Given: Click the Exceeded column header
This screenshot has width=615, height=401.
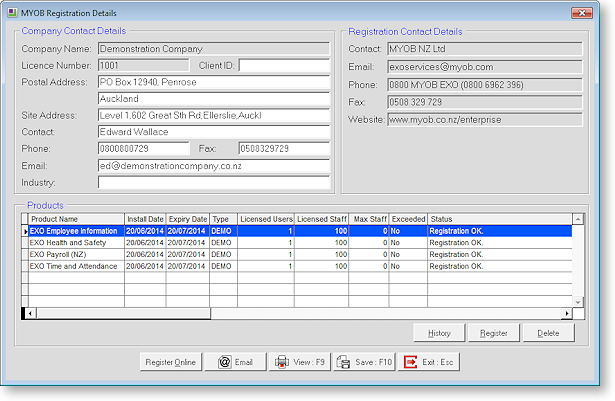Looking at the screenshot, I should coord(408,219).
